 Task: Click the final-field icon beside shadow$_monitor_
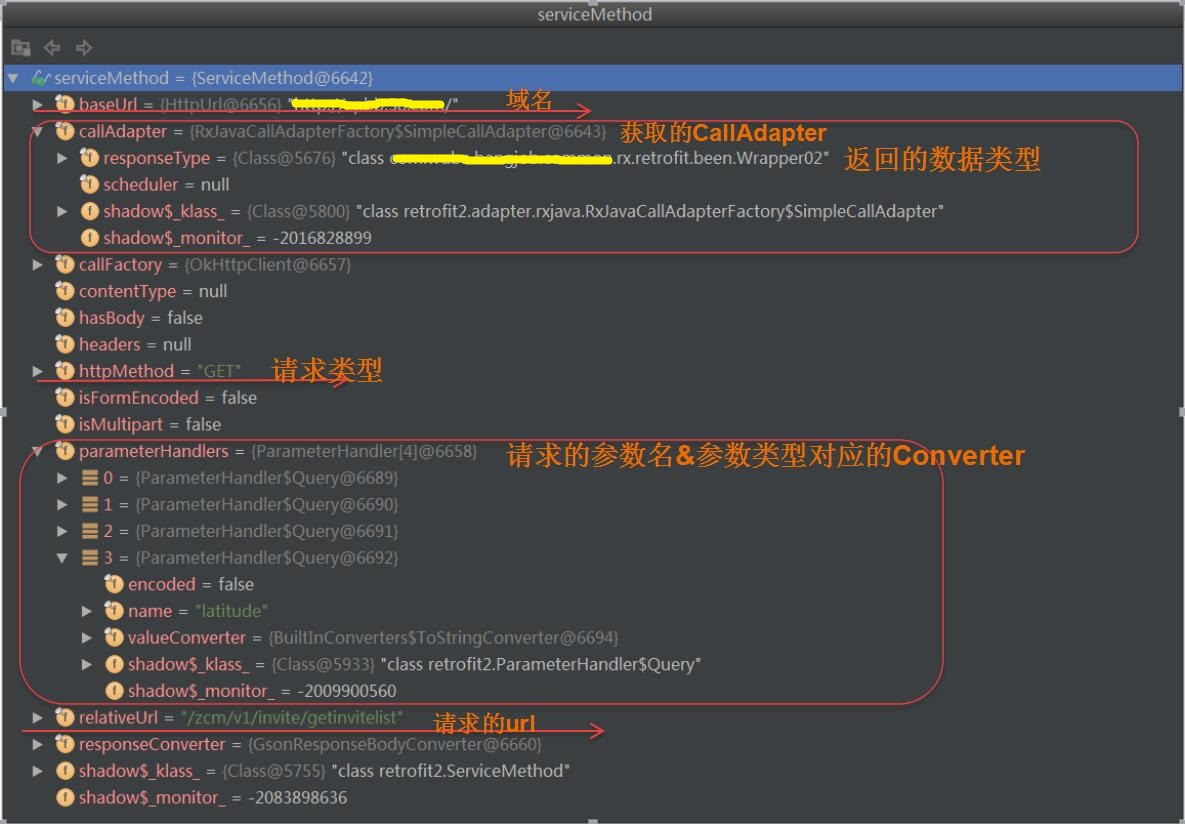pyautogui.click(x=65, y=797)
